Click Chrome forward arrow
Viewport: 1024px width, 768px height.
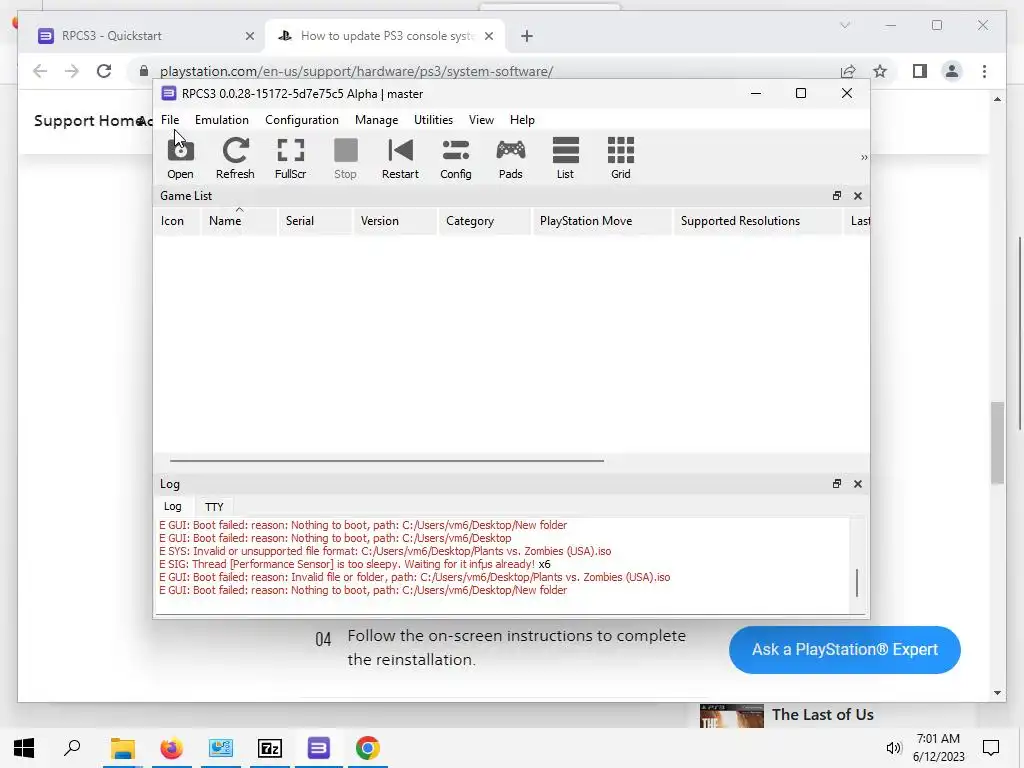(72, 71)
